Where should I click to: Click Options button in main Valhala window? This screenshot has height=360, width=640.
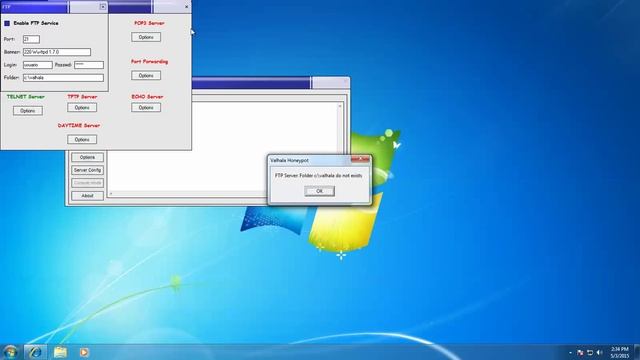[x=87, y=157]
